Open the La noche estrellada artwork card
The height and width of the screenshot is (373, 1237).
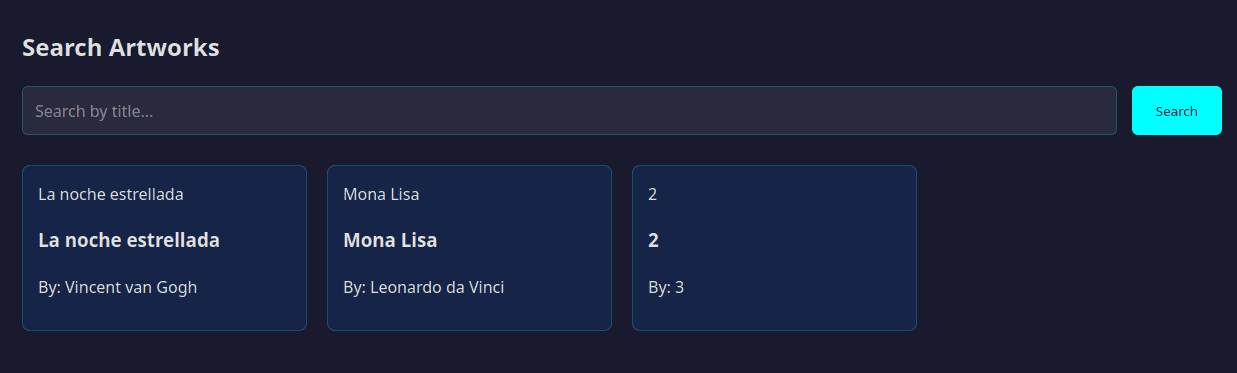point(164,248)
